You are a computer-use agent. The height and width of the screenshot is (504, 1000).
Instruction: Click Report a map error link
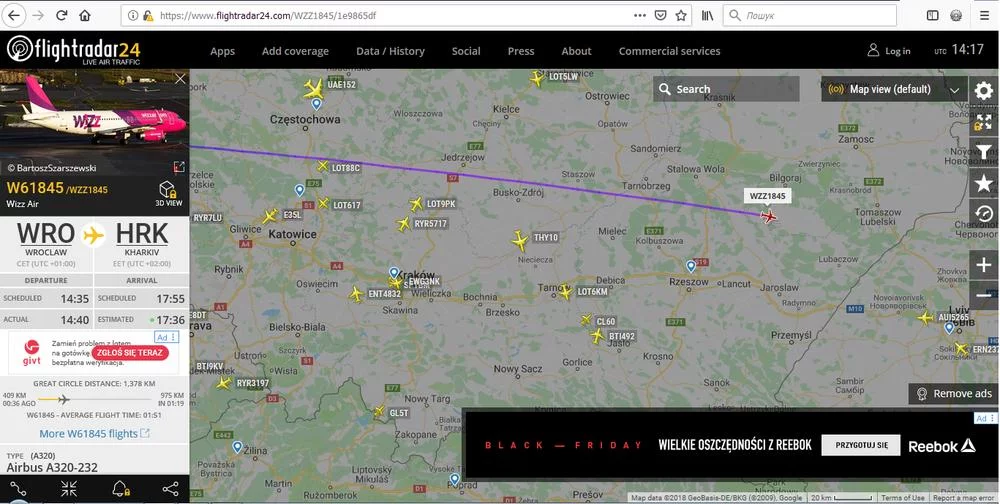pyautogui.click(x=963, y=498)
